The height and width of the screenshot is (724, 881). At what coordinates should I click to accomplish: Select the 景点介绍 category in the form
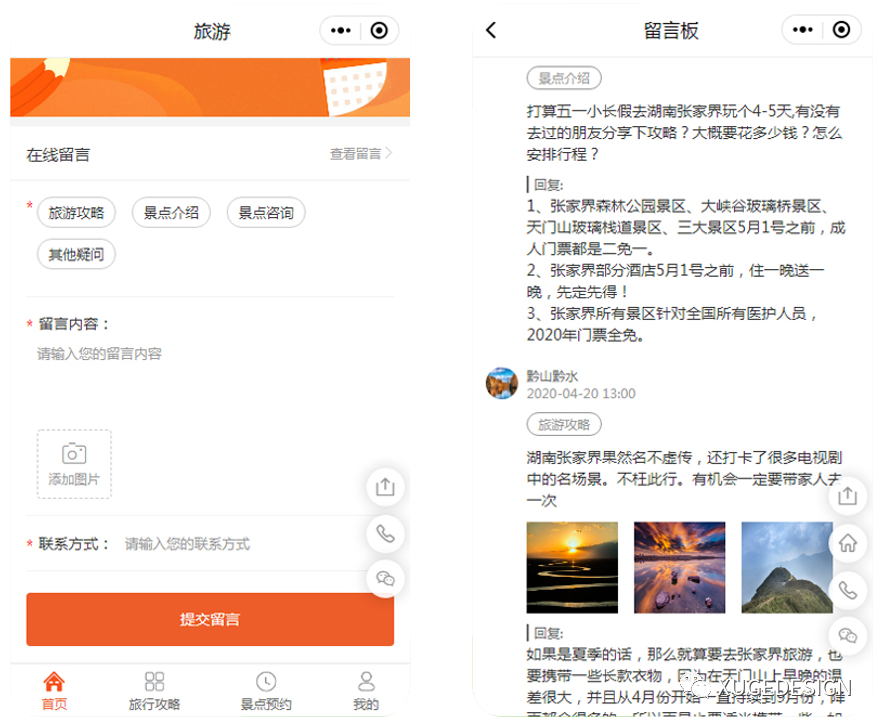(x=171, y=213)
